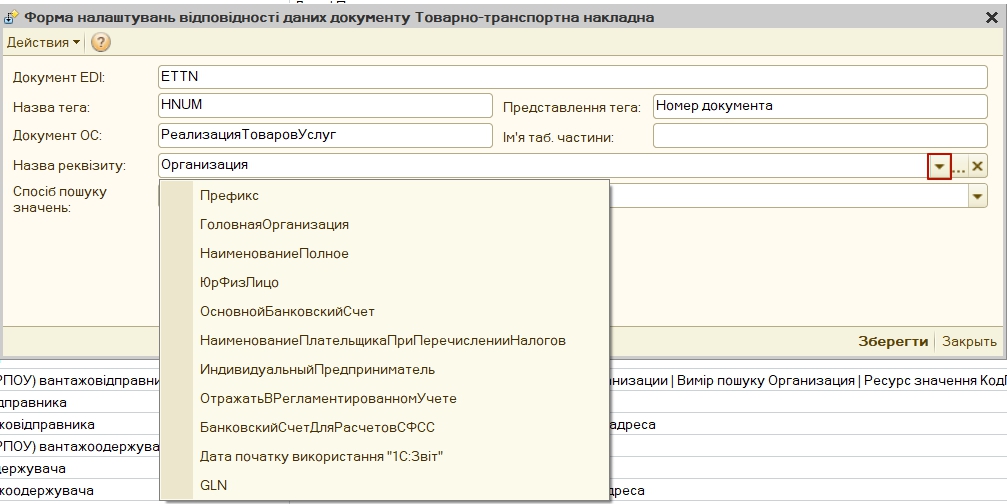Select the background row 'держувача'
Screen dimensions: 1007x504
click(33, 469)
